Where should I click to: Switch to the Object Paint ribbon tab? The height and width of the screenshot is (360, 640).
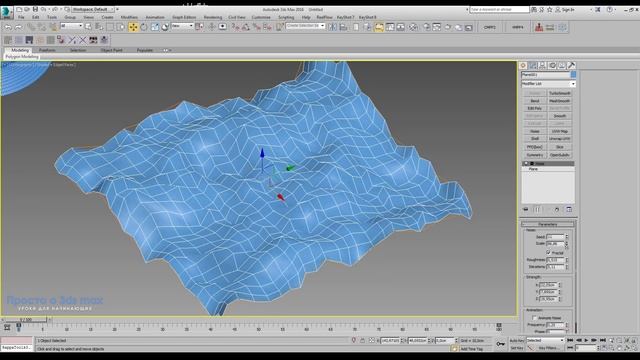111,50
